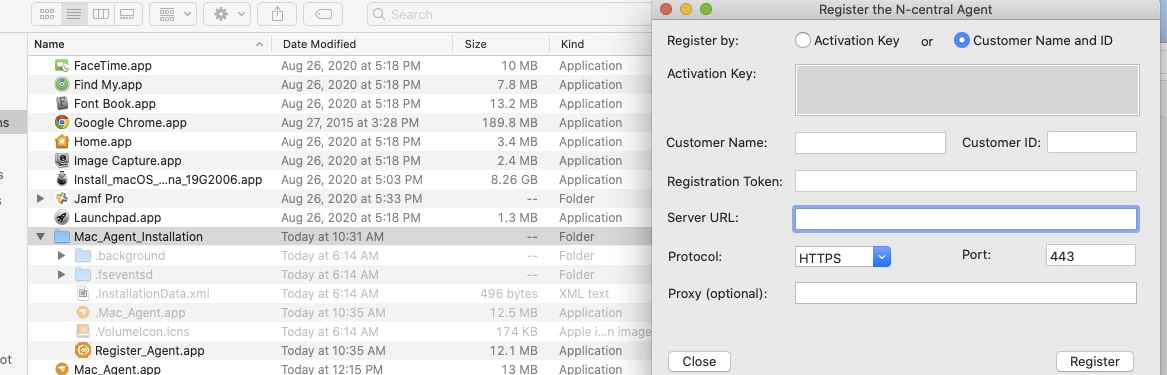Switch Finder to column view
The height and width of the screenshot is (375, 1167).
tap(100, 14)
